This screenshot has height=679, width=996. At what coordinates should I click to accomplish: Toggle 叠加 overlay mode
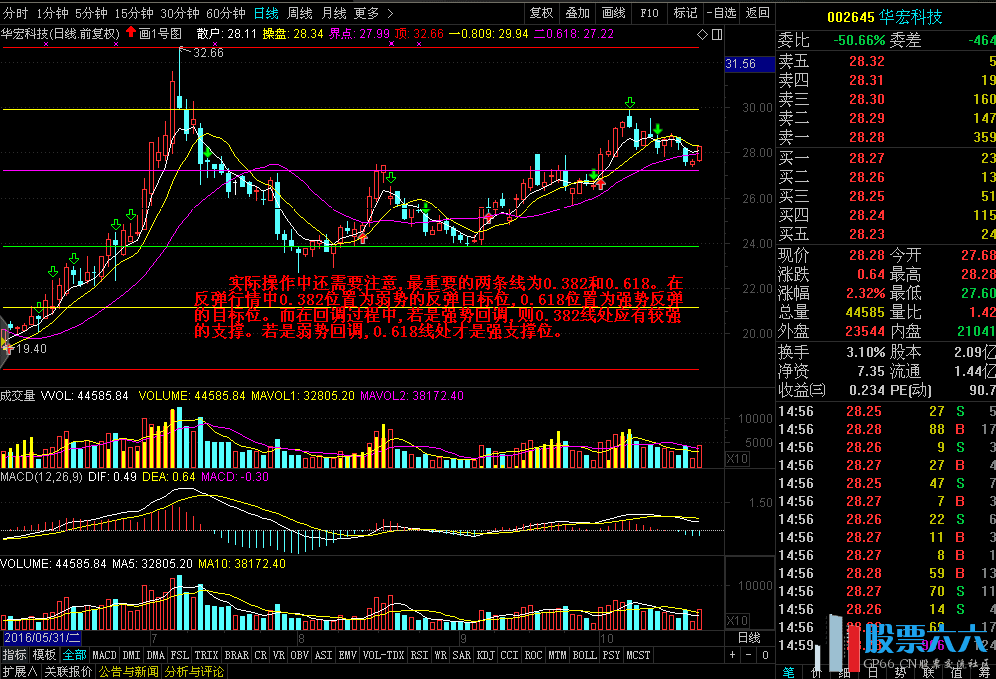click(x=577, y=13)
